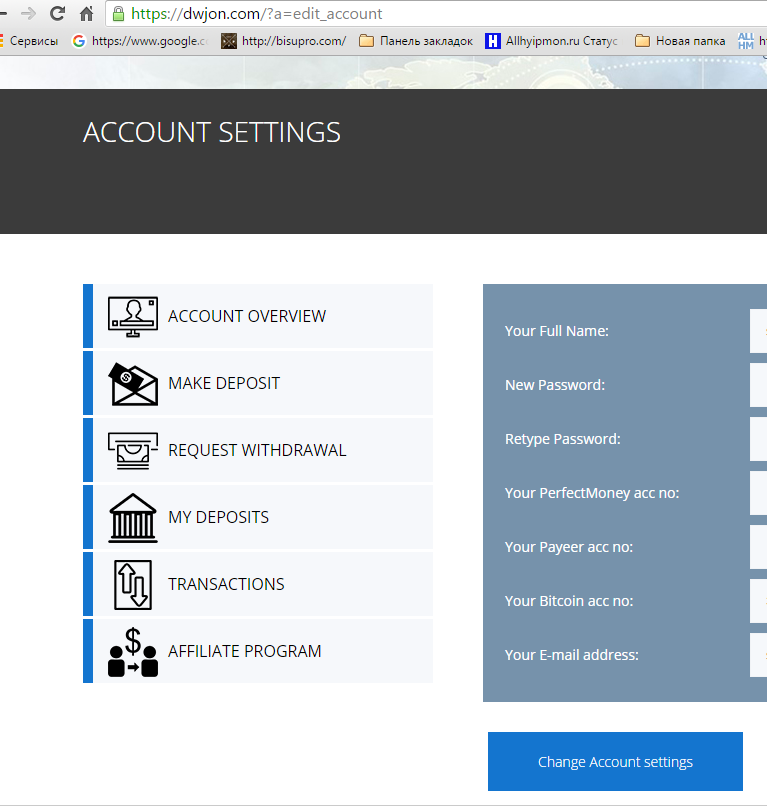
Task: Click the Request Withdrawal ATM icon
Action: click(133, 451)
